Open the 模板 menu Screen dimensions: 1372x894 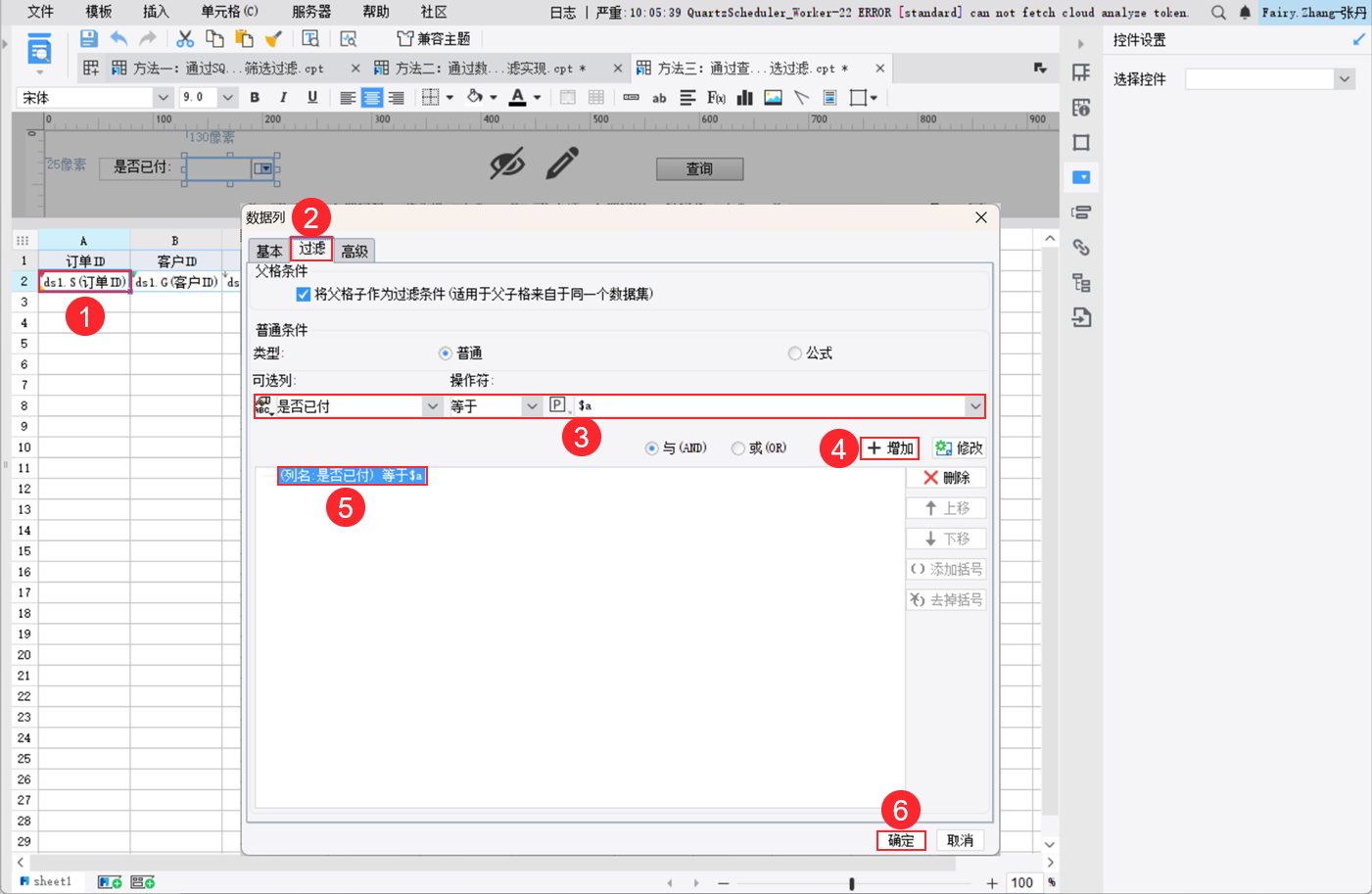click(98, 12)
